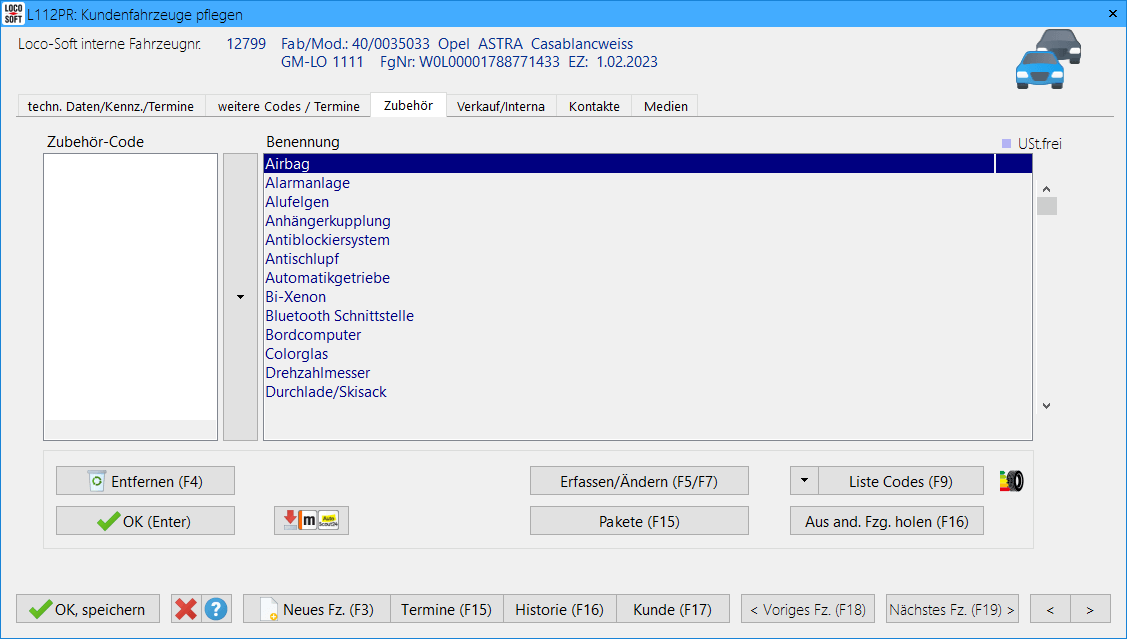Screen dimensions: 1127x639
Task: Switch to the Verkauf/Interna tab
Action: pyautogui.click(x=501, y=106)
